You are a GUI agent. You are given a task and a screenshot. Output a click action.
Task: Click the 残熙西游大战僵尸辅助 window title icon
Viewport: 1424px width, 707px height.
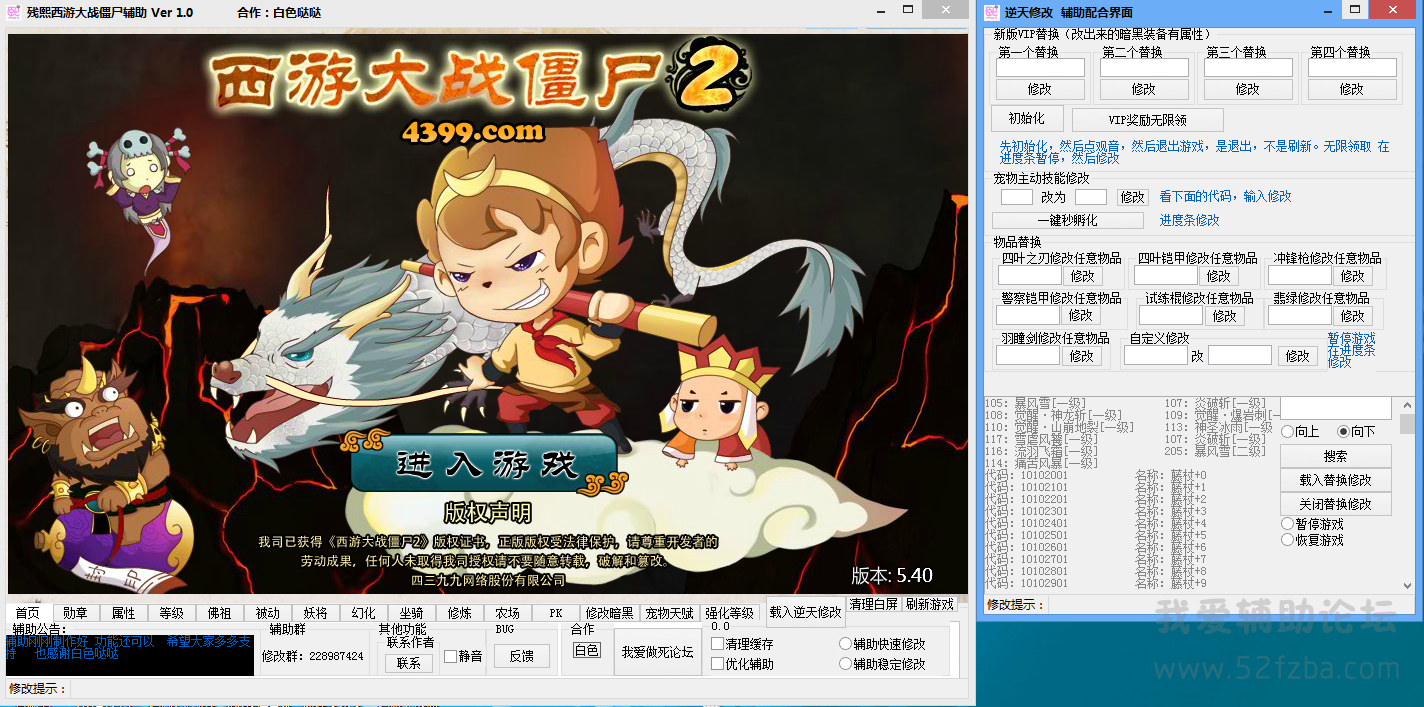13,12
